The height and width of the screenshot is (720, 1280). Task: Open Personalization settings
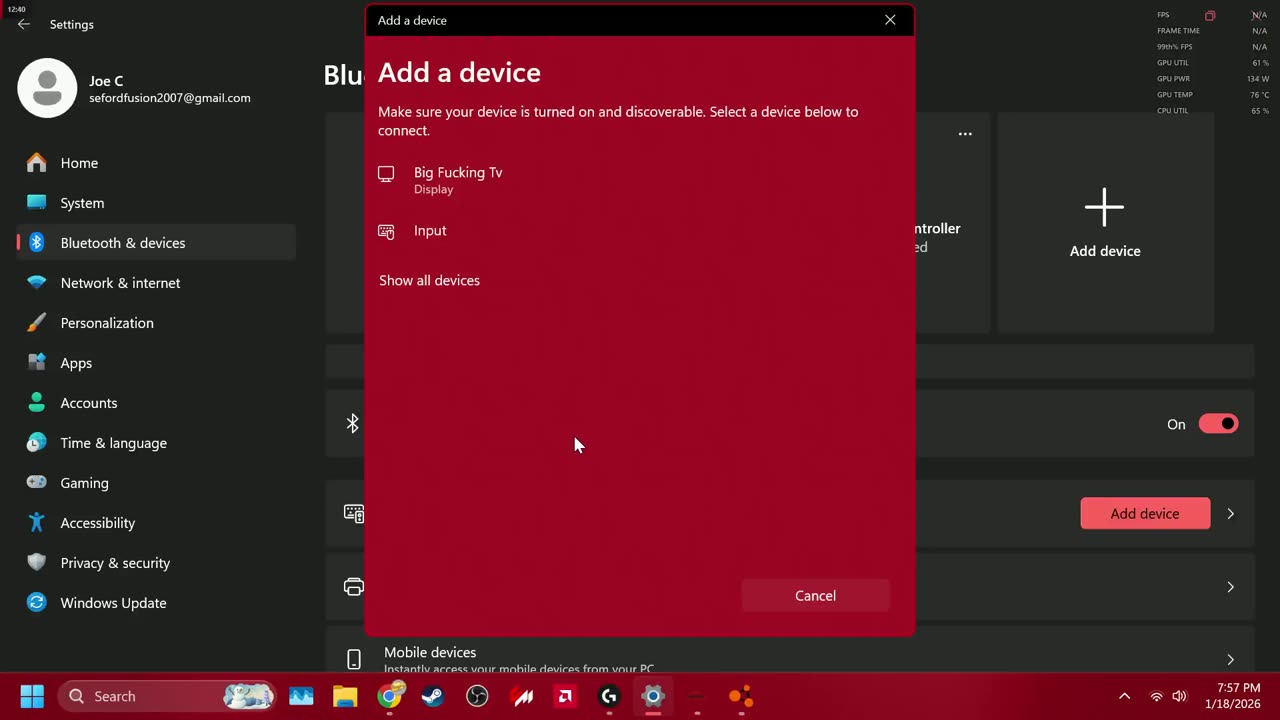[156, 323]
